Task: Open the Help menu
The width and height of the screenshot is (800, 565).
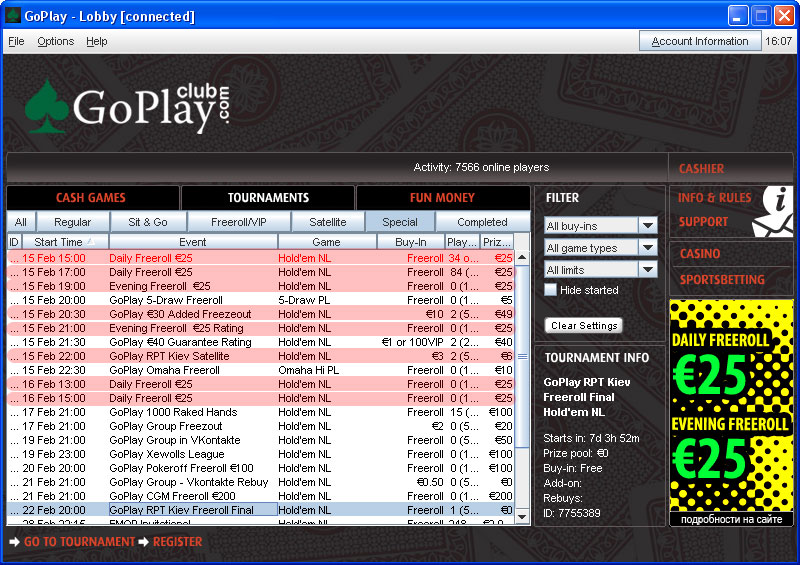Action: 96,41
